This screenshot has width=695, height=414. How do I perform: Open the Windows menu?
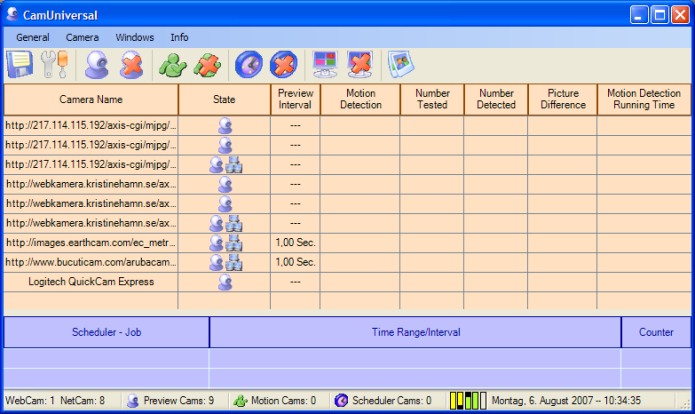tap(135, 37)
